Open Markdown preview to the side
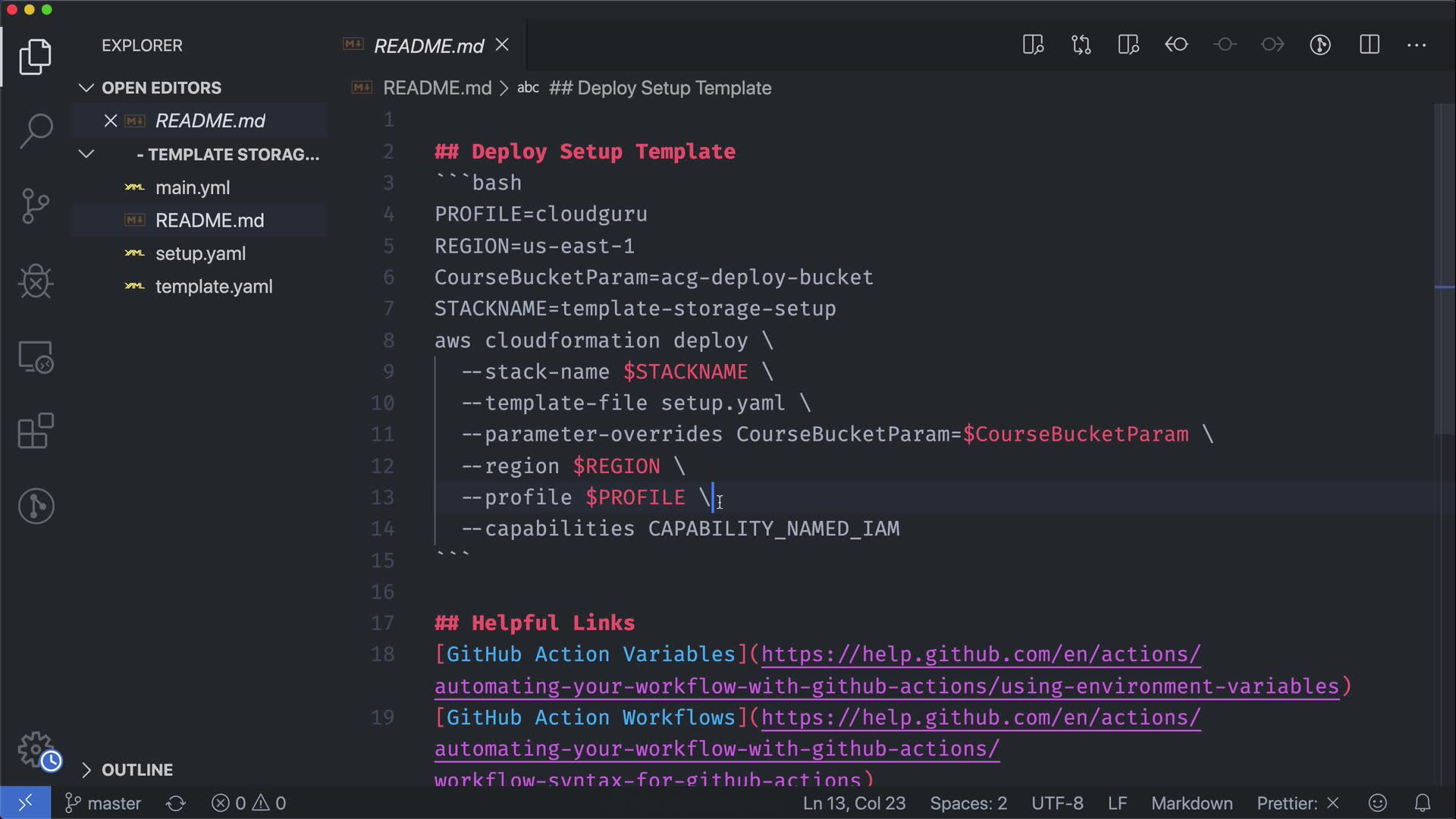This screenshot has width=1456, height=819. click(x=1033, y=45)
